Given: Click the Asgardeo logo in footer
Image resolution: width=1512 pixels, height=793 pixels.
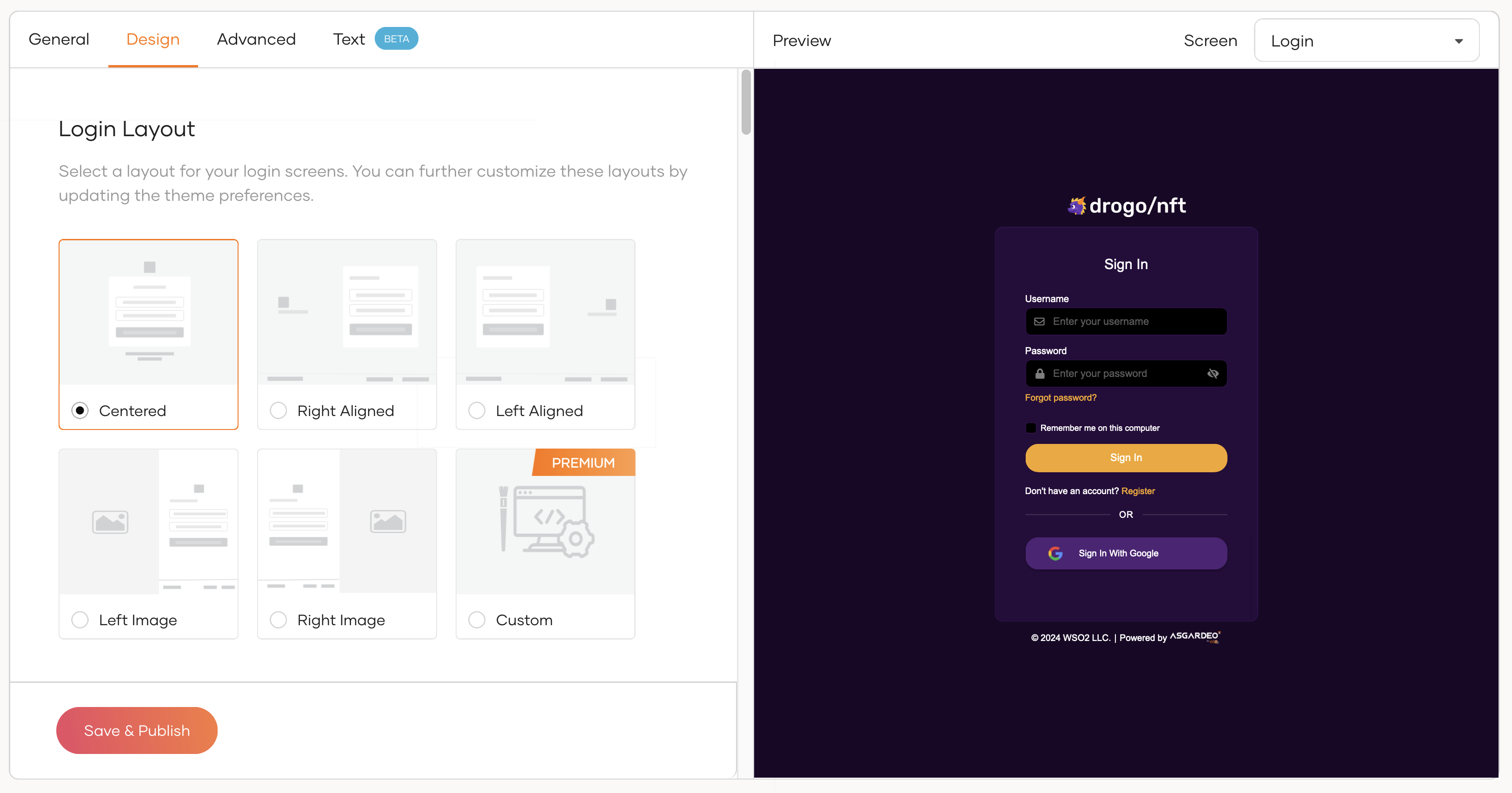Looking at the screenshot, I should (1195, 637).
